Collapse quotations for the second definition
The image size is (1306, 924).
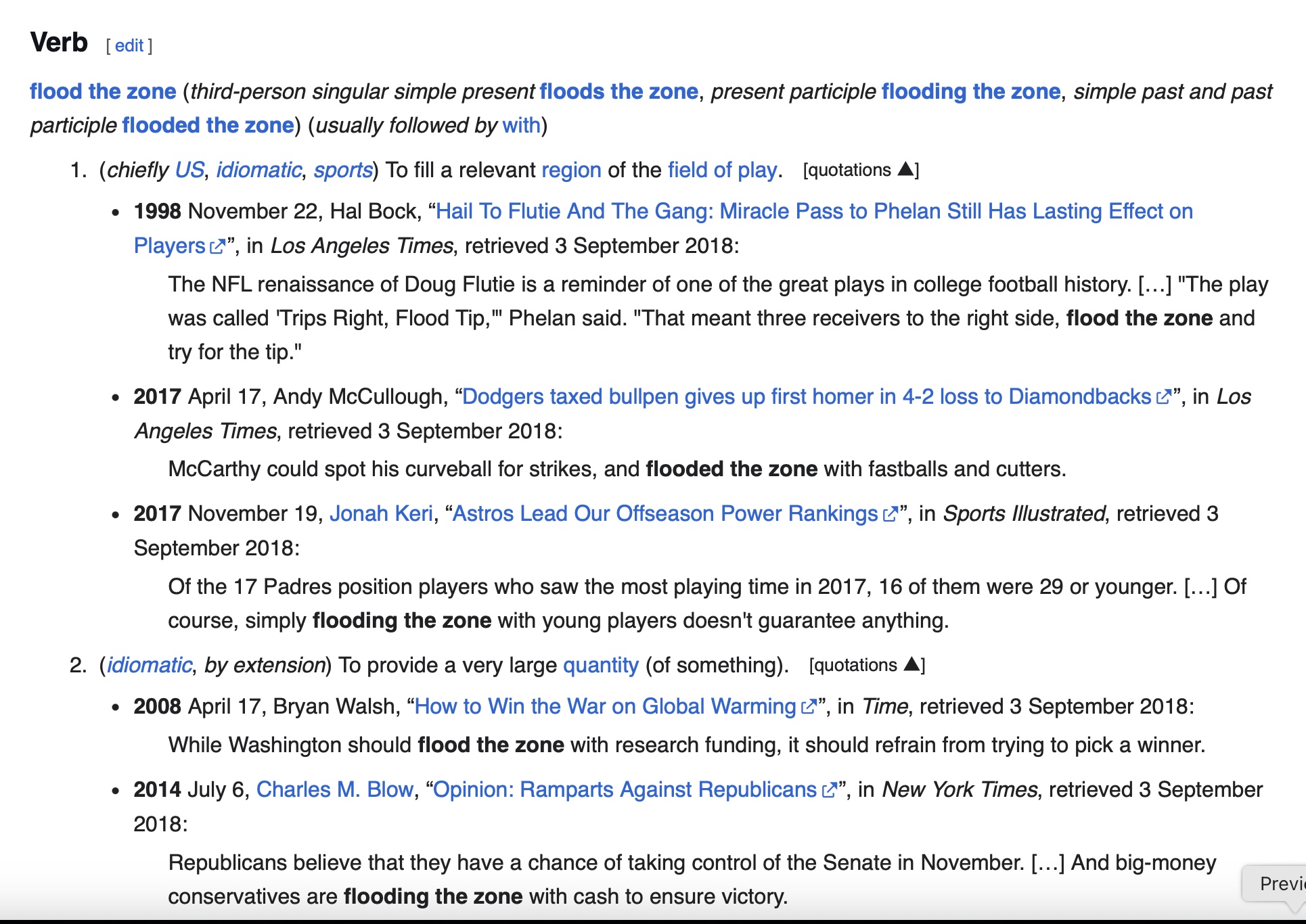click(866, 665)
